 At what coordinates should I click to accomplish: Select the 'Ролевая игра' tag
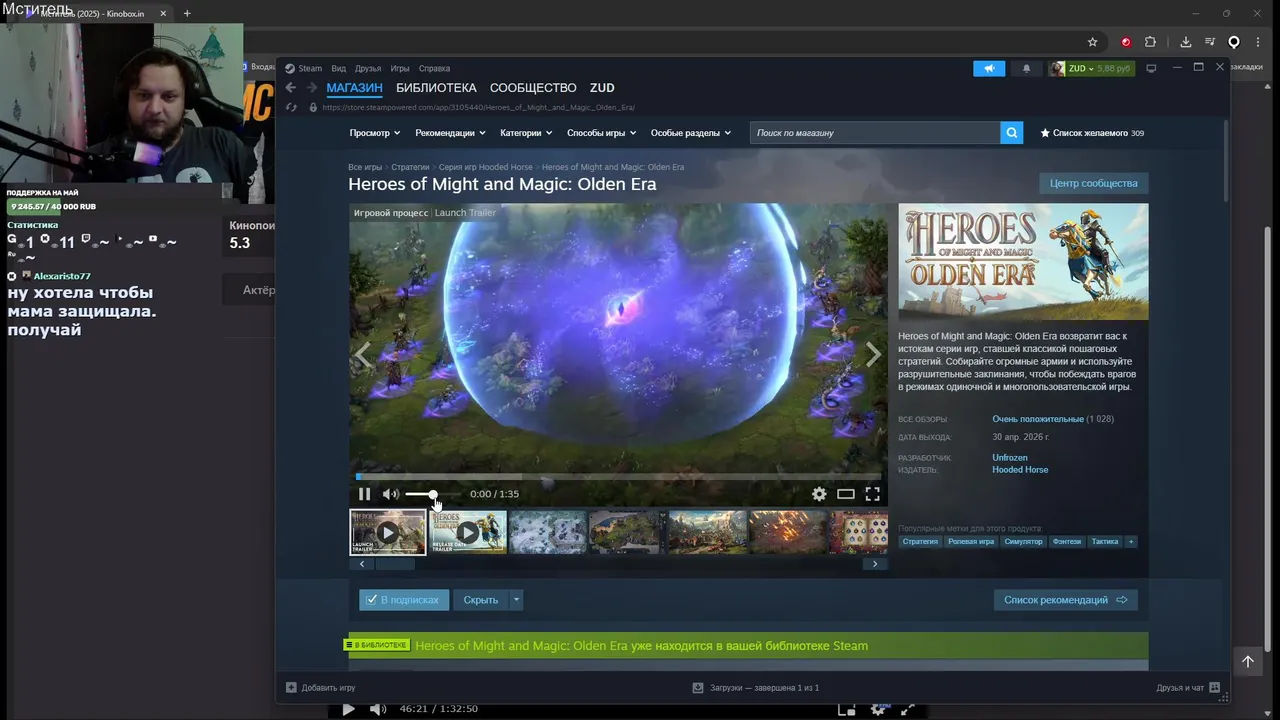click(971, 541)
